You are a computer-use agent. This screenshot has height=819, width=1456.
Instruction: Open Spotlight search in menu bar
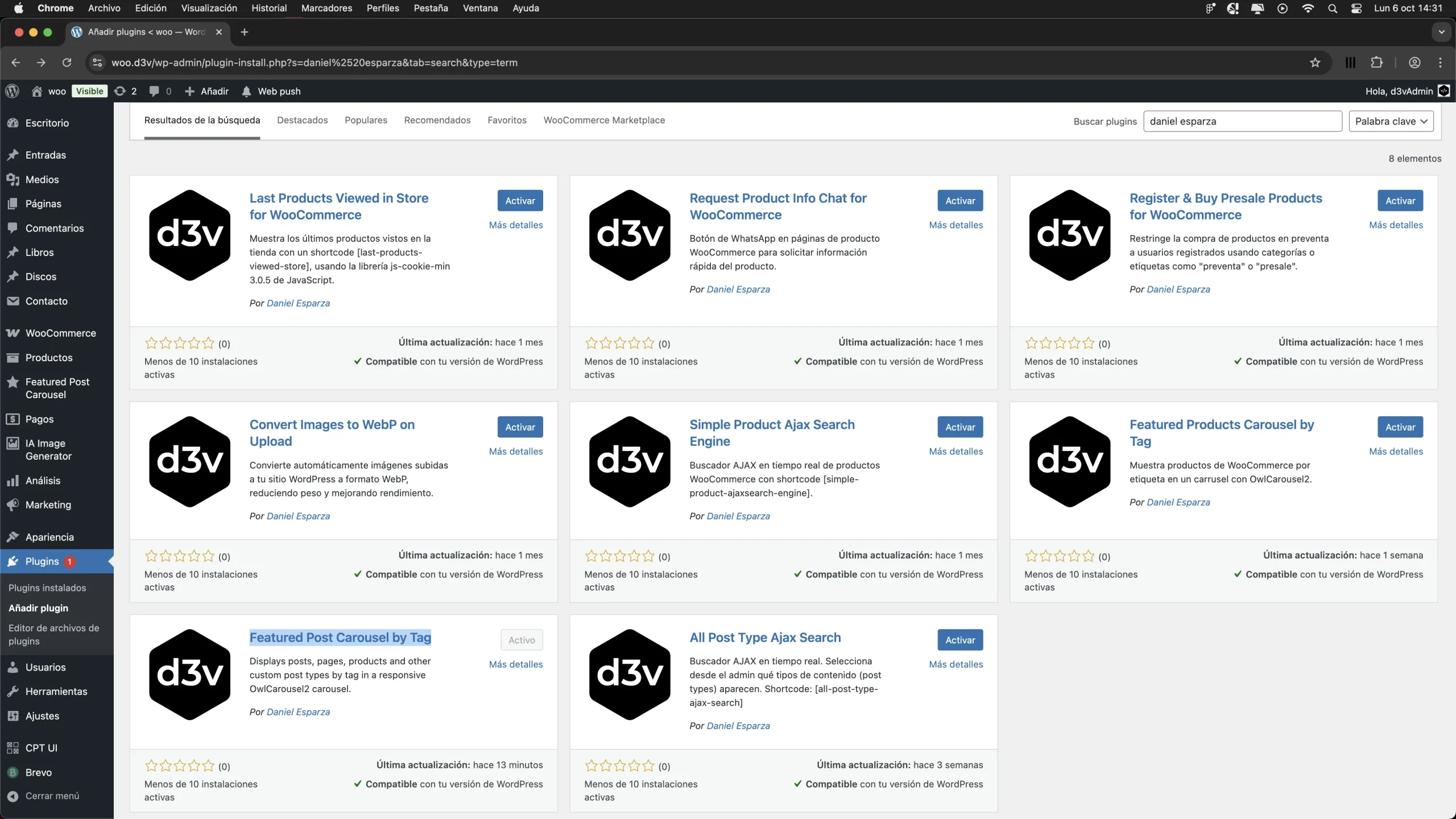coord(1333,8)
